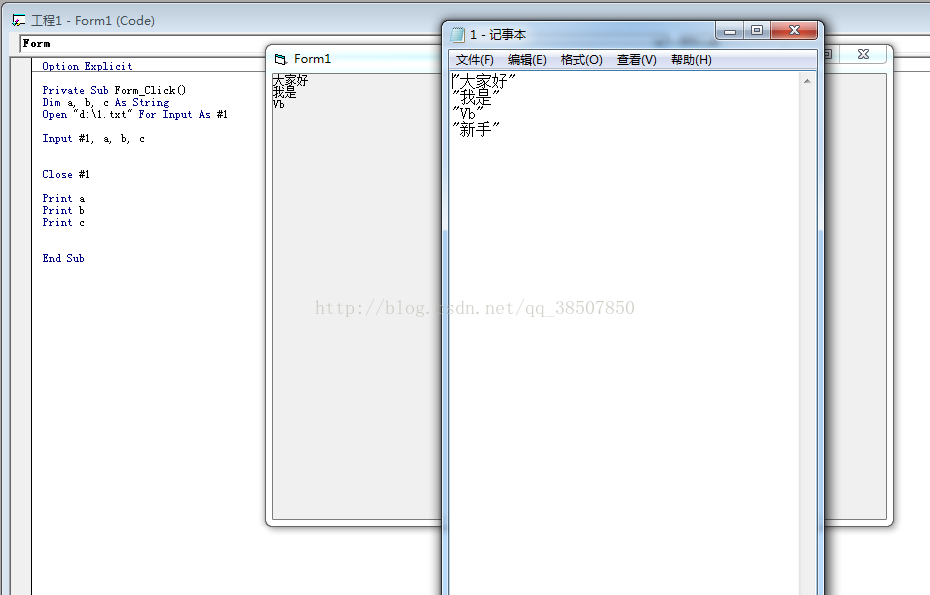Click the Form1 window title icon
The height and width of the screenshot is (595, 930).
[281, 59]
